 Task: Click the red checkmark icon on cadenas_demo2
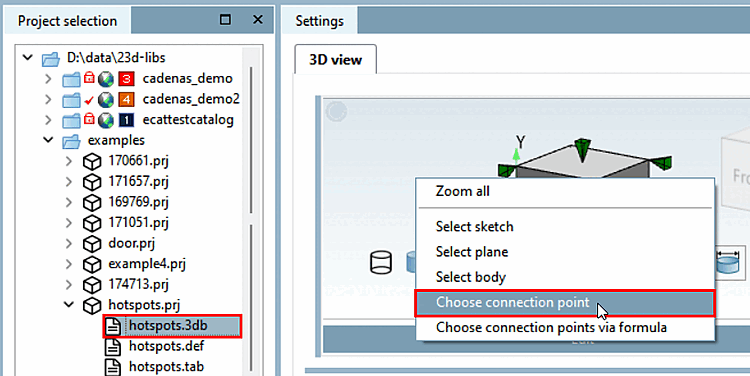click(x=88, y=100)
